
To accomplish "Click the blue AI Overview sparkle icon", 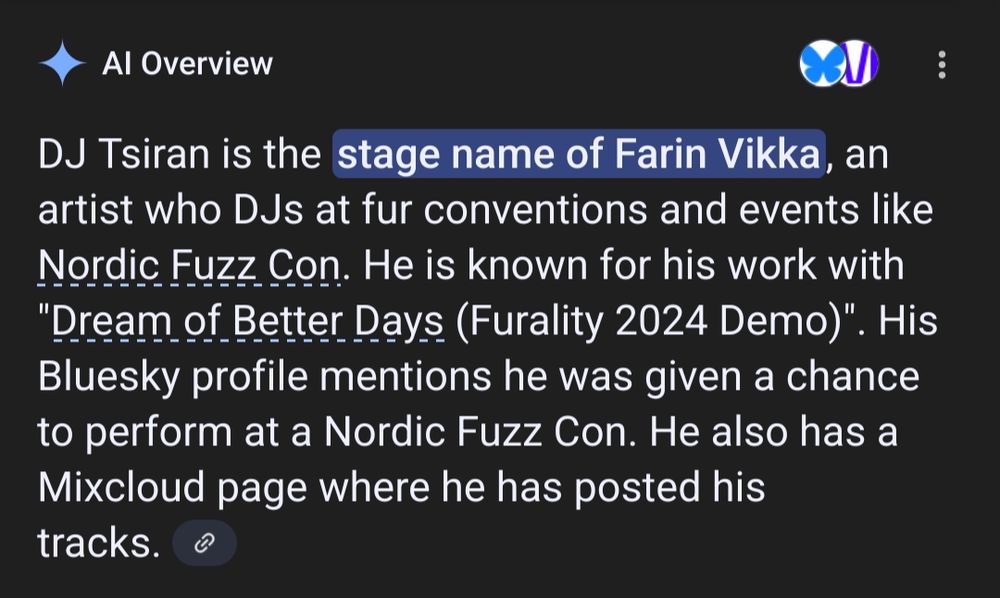I will pos(62,63).
